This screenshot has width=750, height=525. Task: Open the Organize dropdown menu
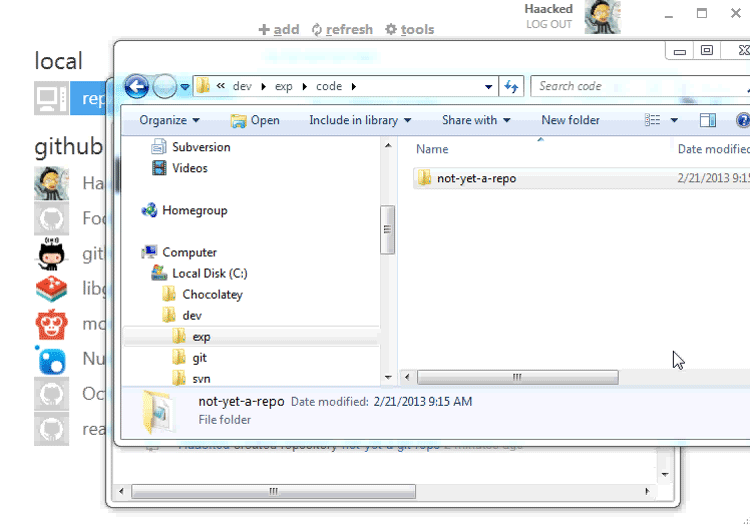pos(169,120)
